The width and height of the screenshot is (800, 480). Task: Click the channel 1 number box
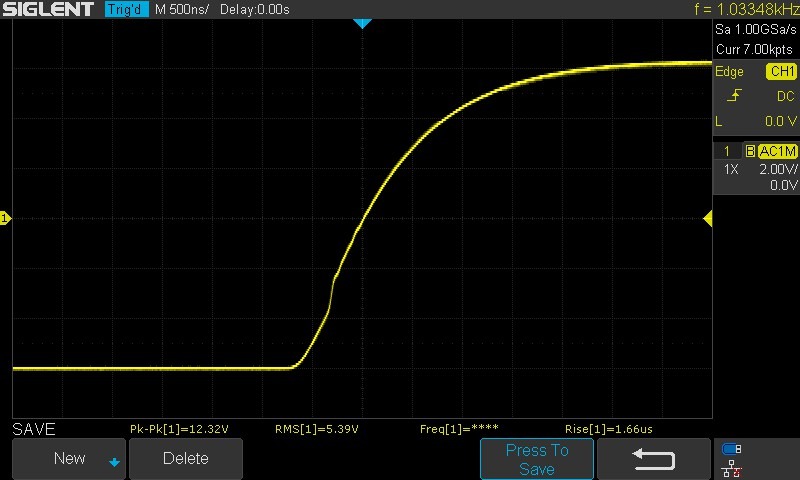click(x=727, y=151)
